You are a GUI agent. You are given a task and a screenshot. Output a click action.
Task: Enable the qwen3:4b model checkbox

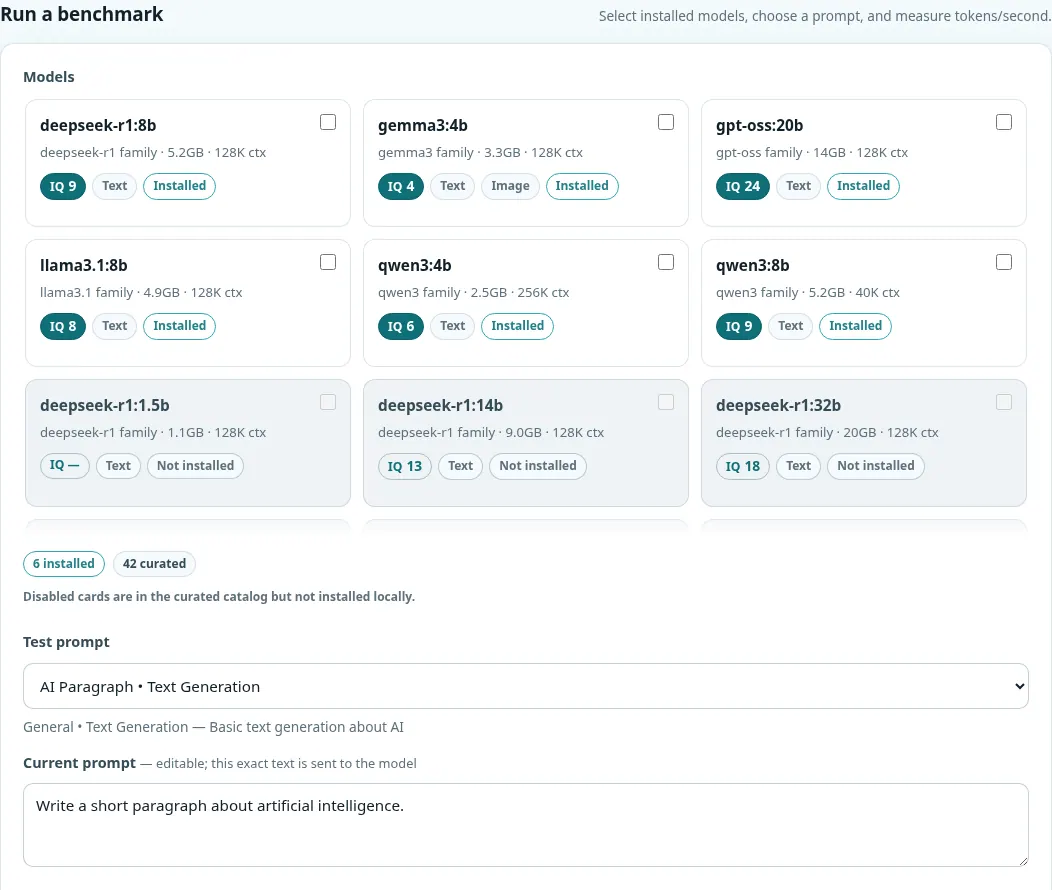[666, 262]
